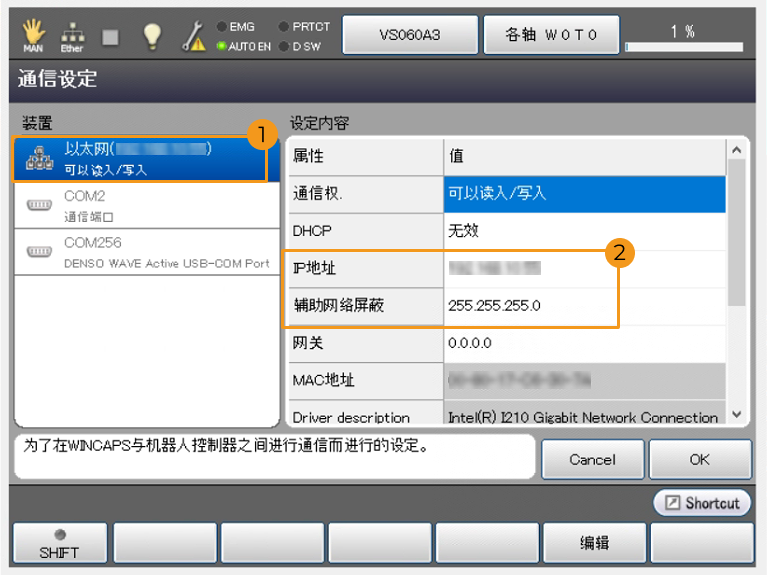This screenshot has height=575, width=767.
Task: Click the Driver description label
Action: [366, 413]
